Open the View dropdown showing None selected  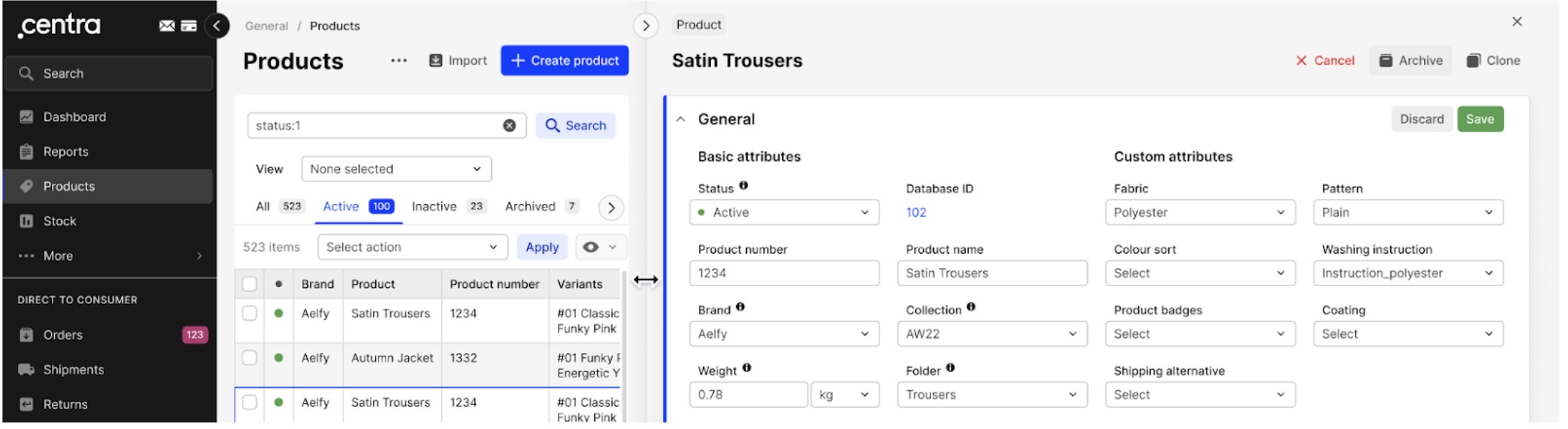(396, 169)
